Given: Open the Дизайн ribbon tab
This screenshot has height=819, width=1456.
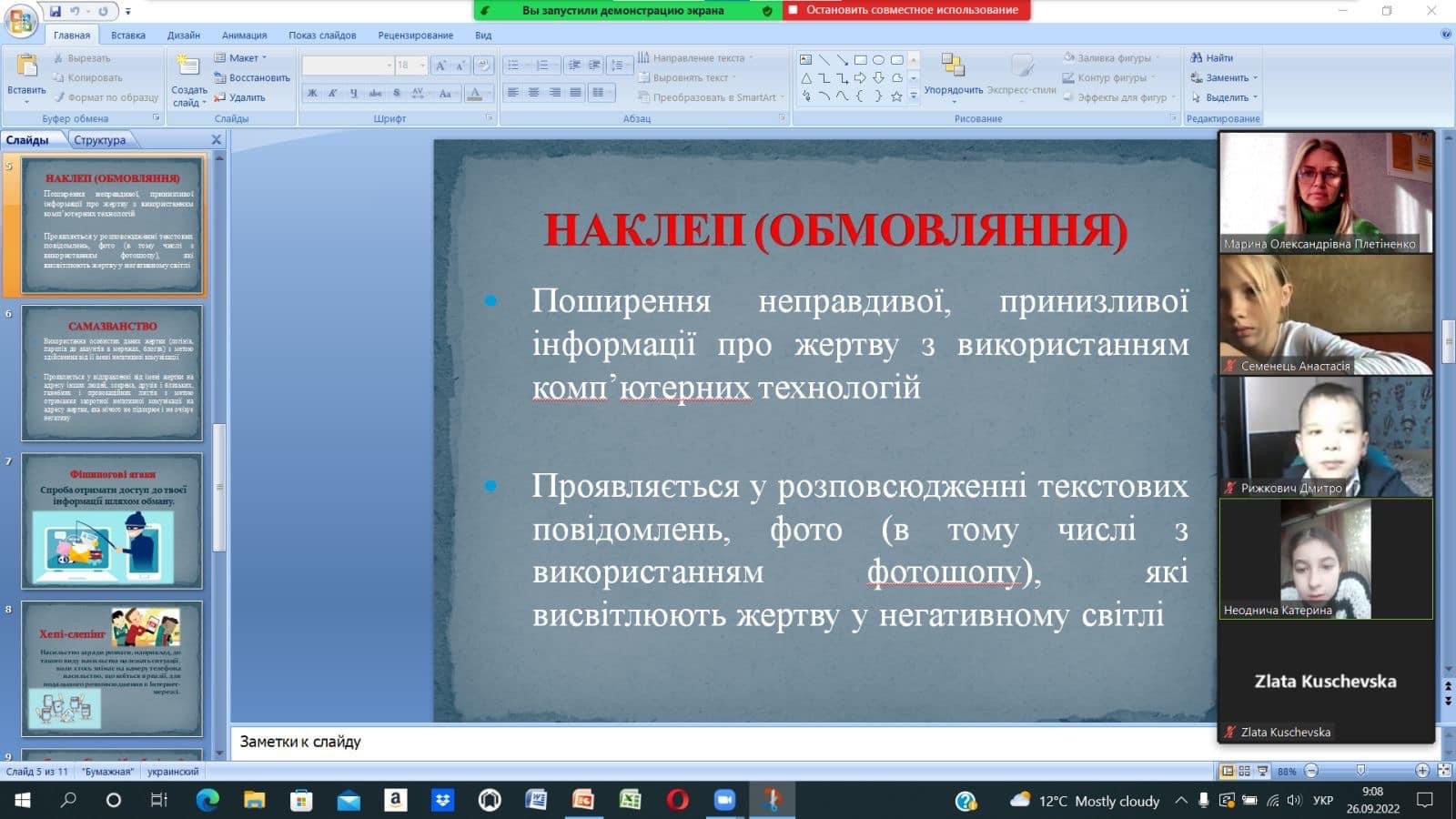Looking at the screenshot, I should click(x=184, y=35).
